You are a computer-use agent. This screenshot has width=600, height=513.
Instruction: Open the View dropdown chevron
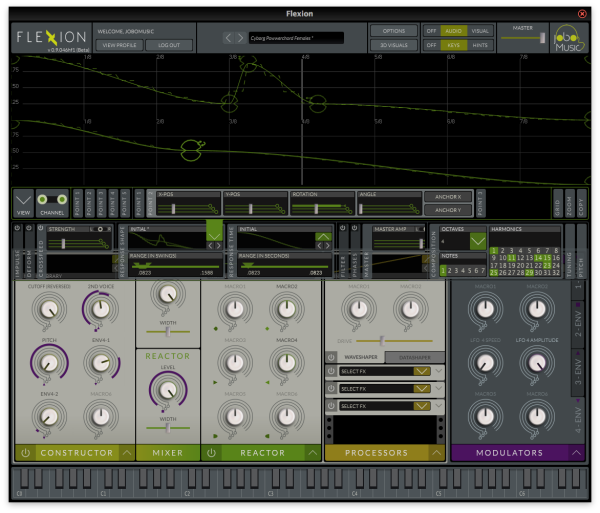point(23,200)
